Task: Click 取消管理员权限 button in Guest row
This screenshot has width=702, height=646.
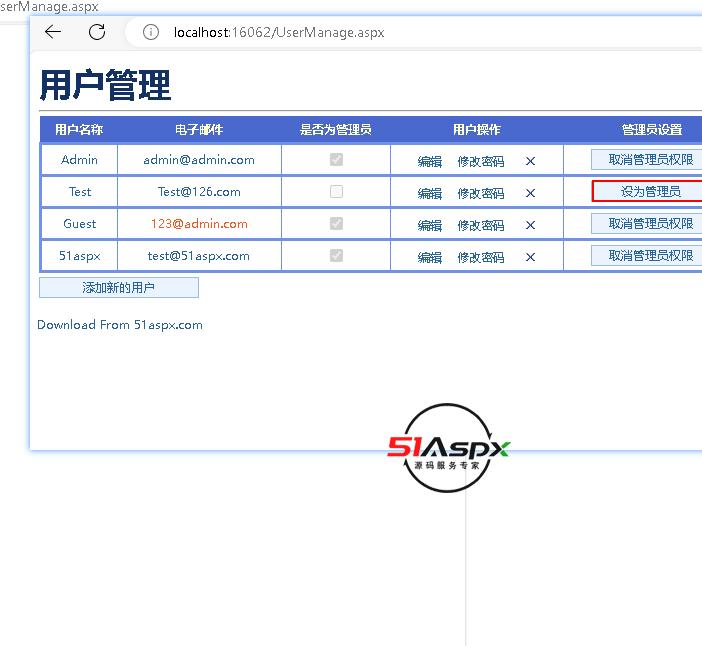Action: coord(646,223)
